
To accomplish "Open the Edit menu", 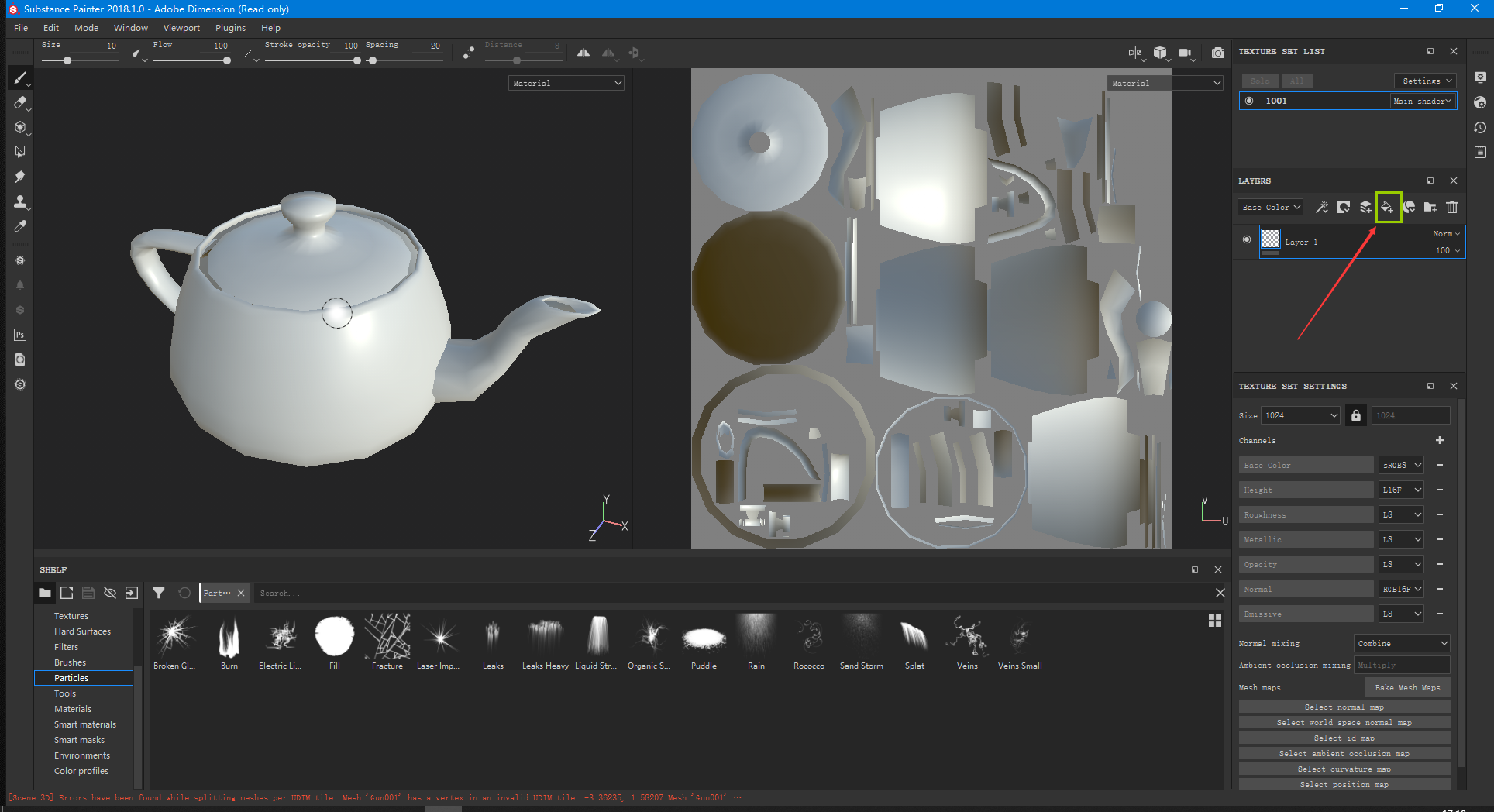I will (x=51, y=28).
